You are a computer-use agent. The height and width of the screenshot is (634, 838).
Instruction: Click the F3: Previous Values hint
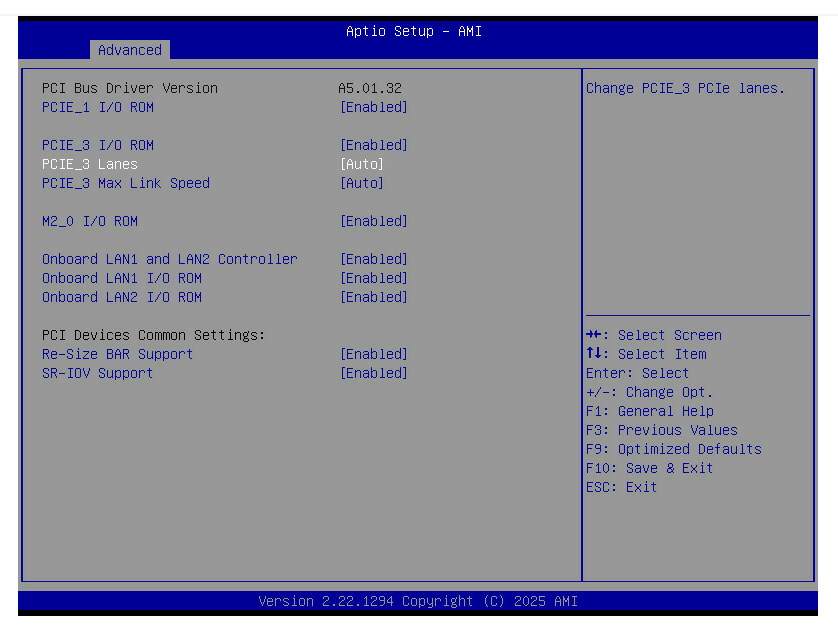pyautogui.click(x=661, y=430)
